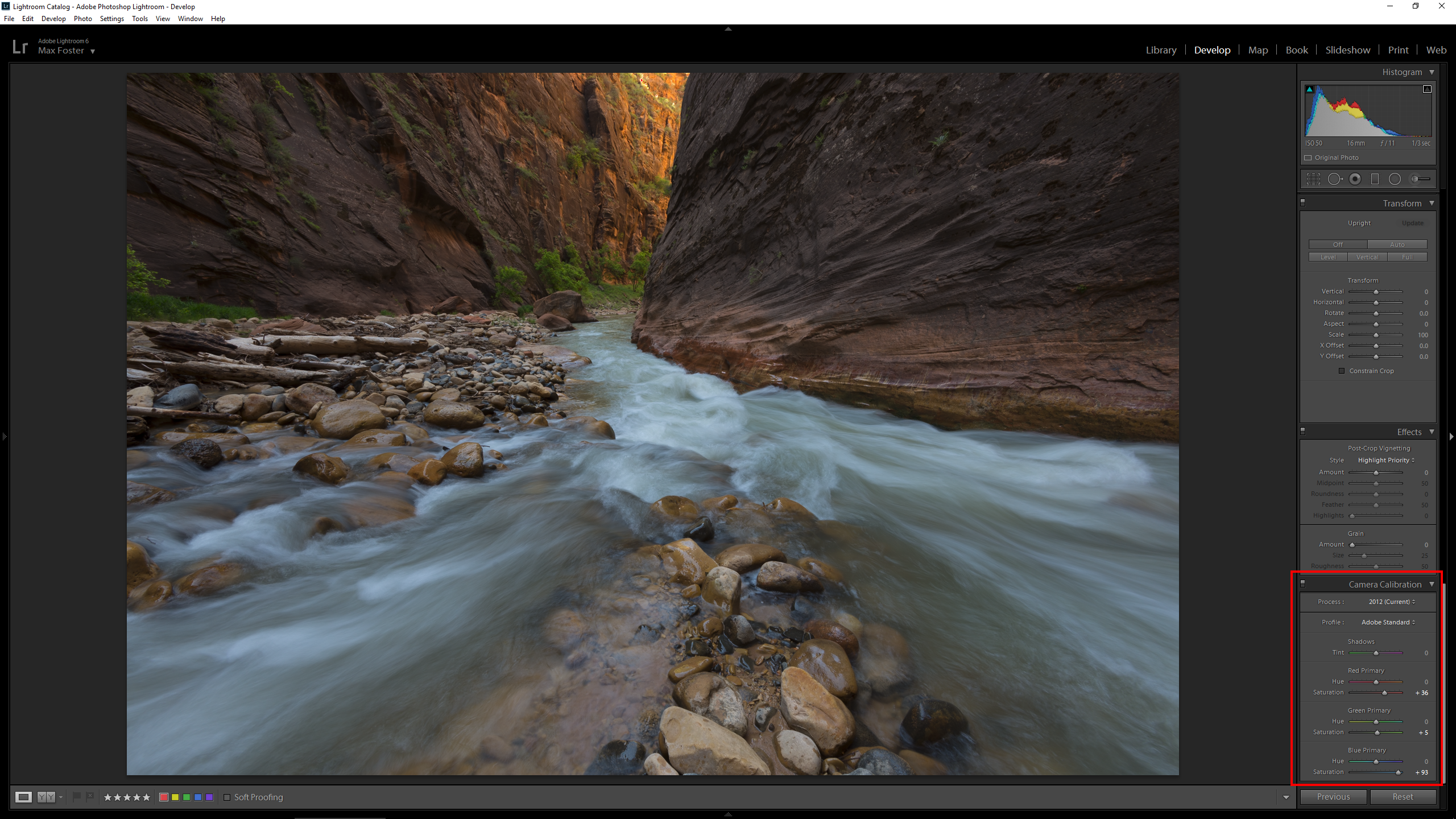Toggle the Transform panel on/off switch
This screenshot has width=1456, height=819.
pyautogui.click(x=1303, y=202)
